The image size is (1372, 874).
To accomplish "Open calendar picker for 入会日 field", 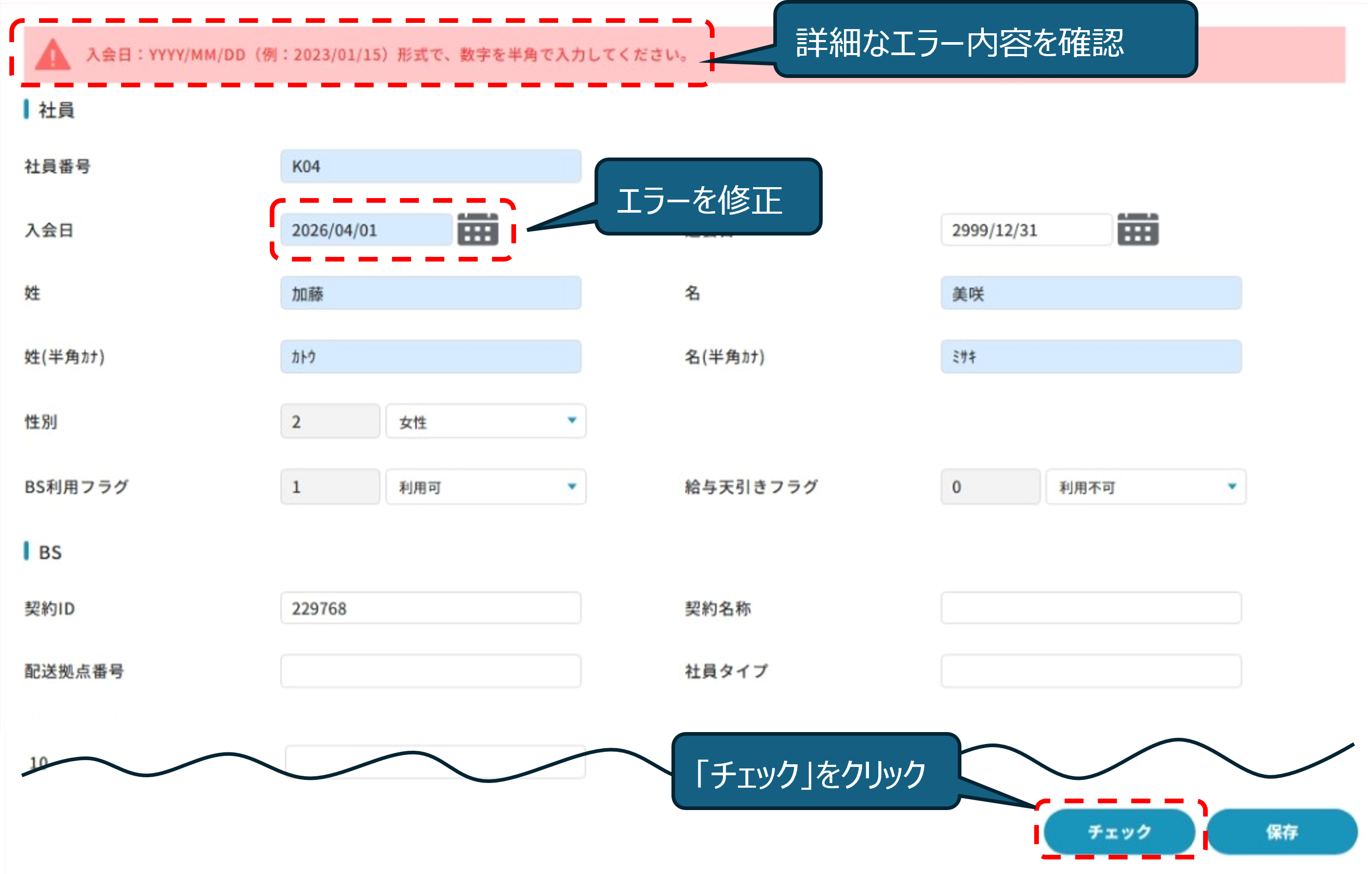I will 478,229.
